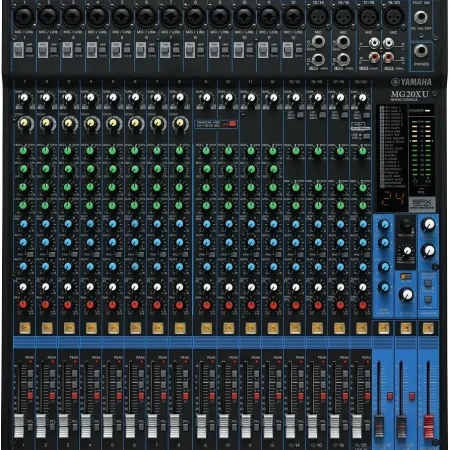Screen dimensions: 450x450
Task: Click the PEAK indicator LED on channel 1
Action: coord(31,361)
